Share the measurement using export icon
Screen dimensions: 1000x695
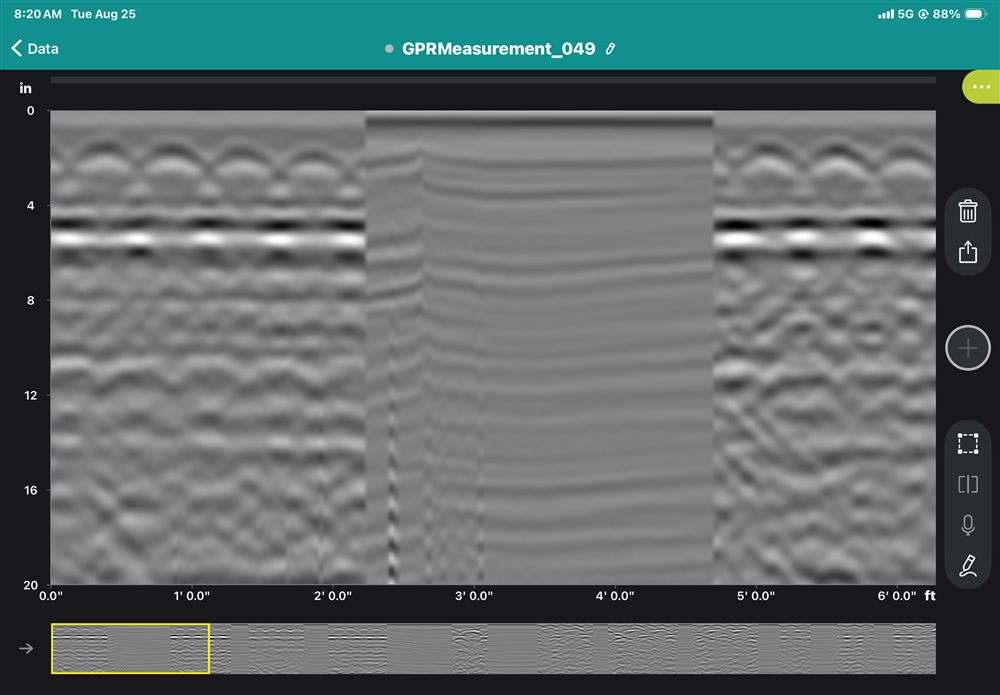click(967, 252)
